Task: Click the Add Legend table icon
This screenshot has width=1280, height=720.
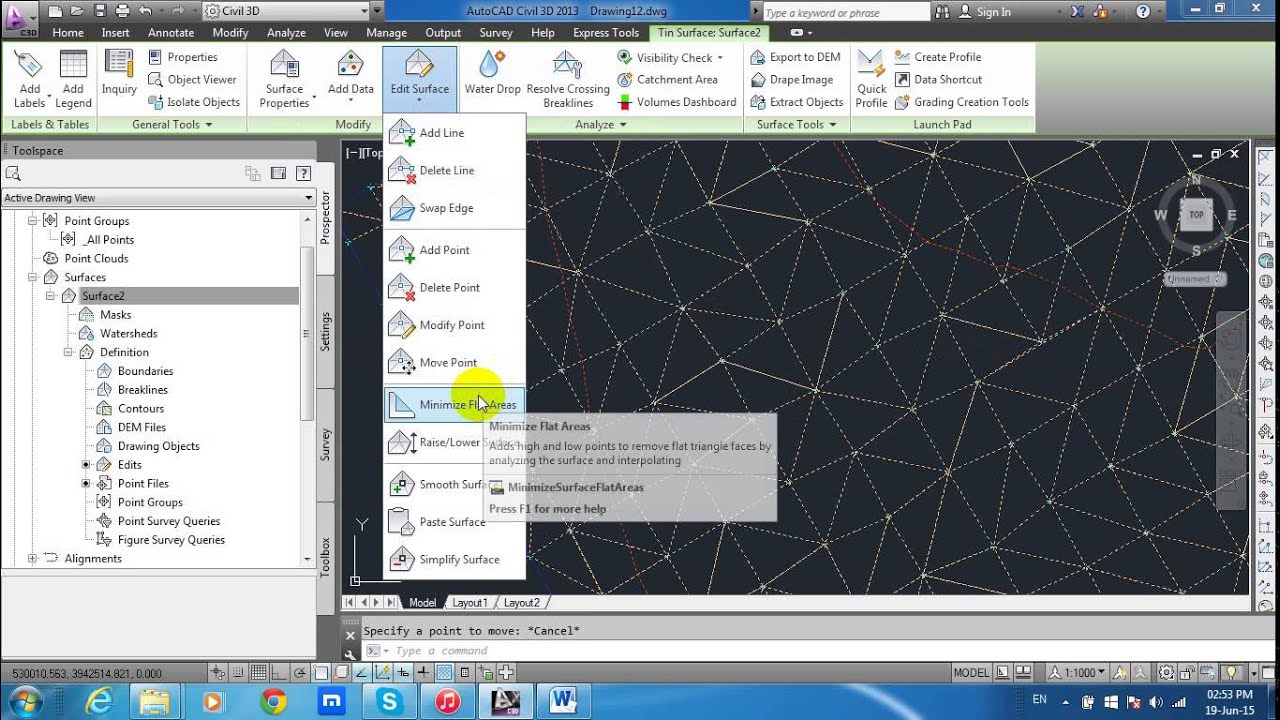Action: click(x=73, y=78)
